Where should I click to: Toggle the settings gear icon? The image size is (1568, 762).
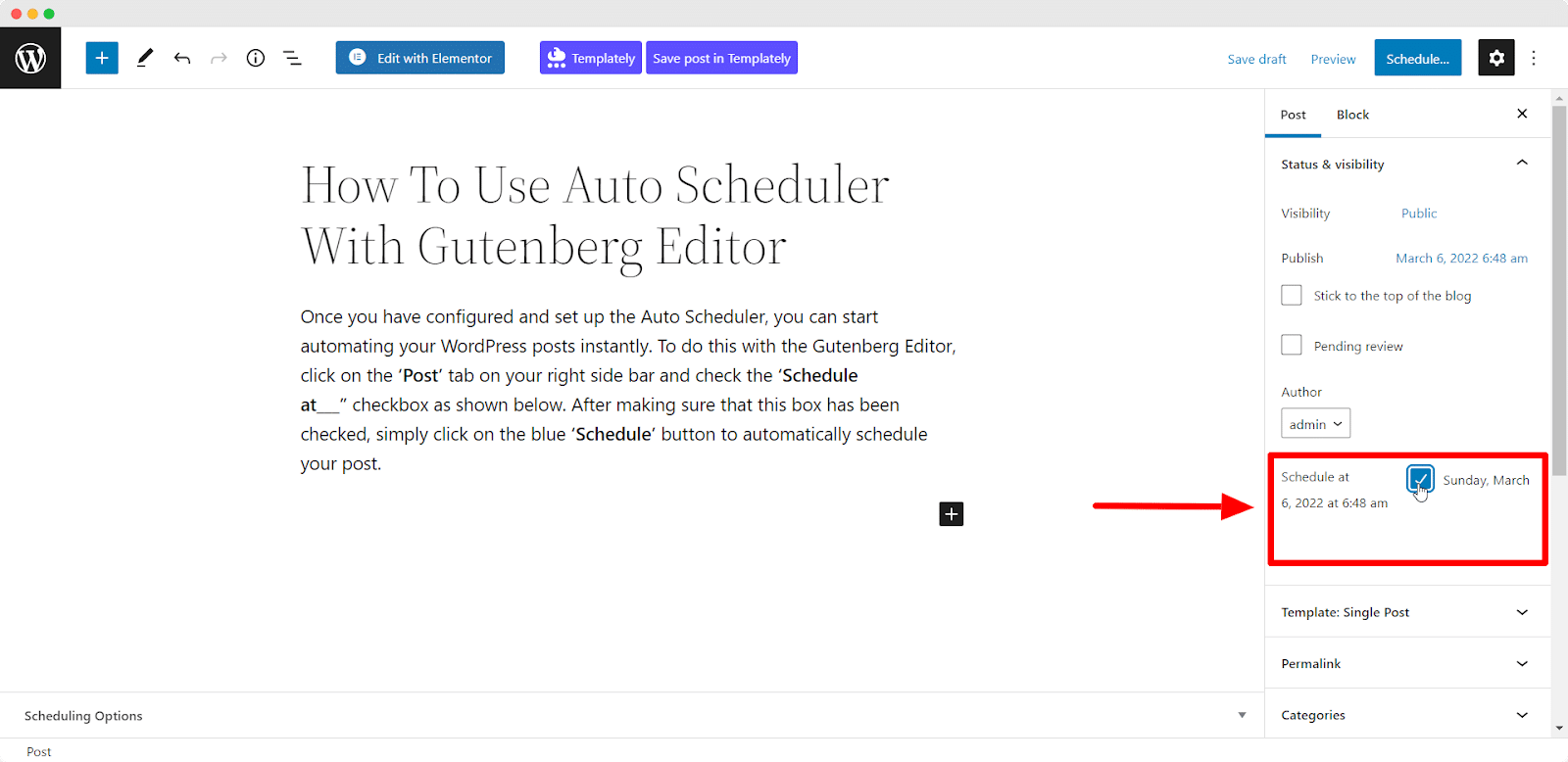point(1496,58)
